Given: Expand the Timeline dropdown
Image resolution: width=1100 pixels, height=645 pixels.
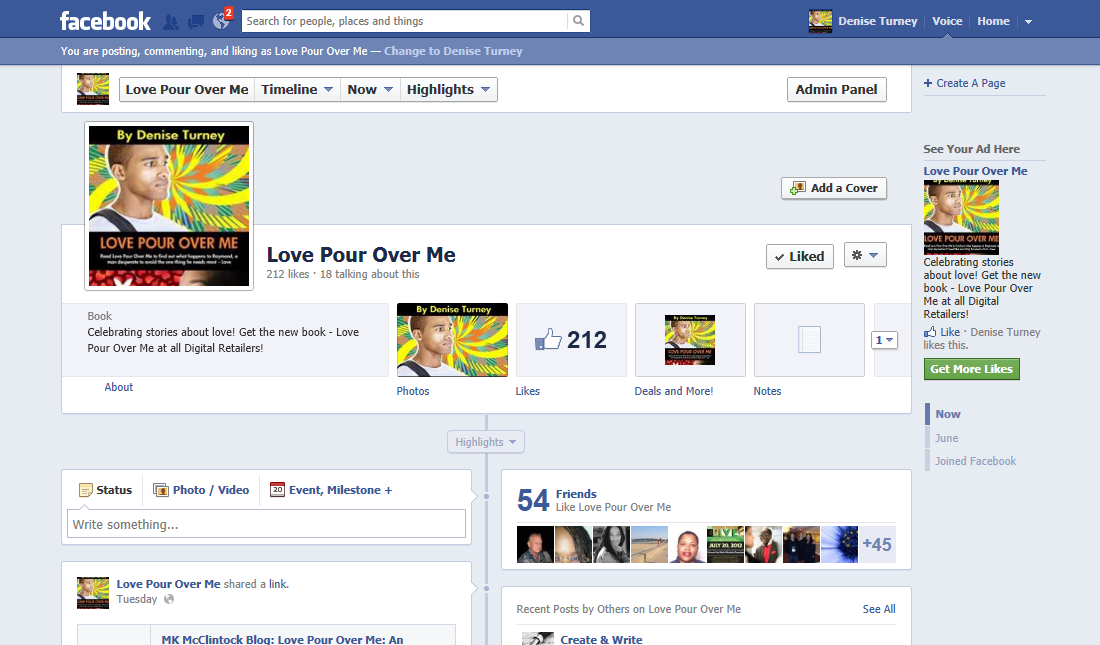Looking at the screenshot, I should 297,89.
